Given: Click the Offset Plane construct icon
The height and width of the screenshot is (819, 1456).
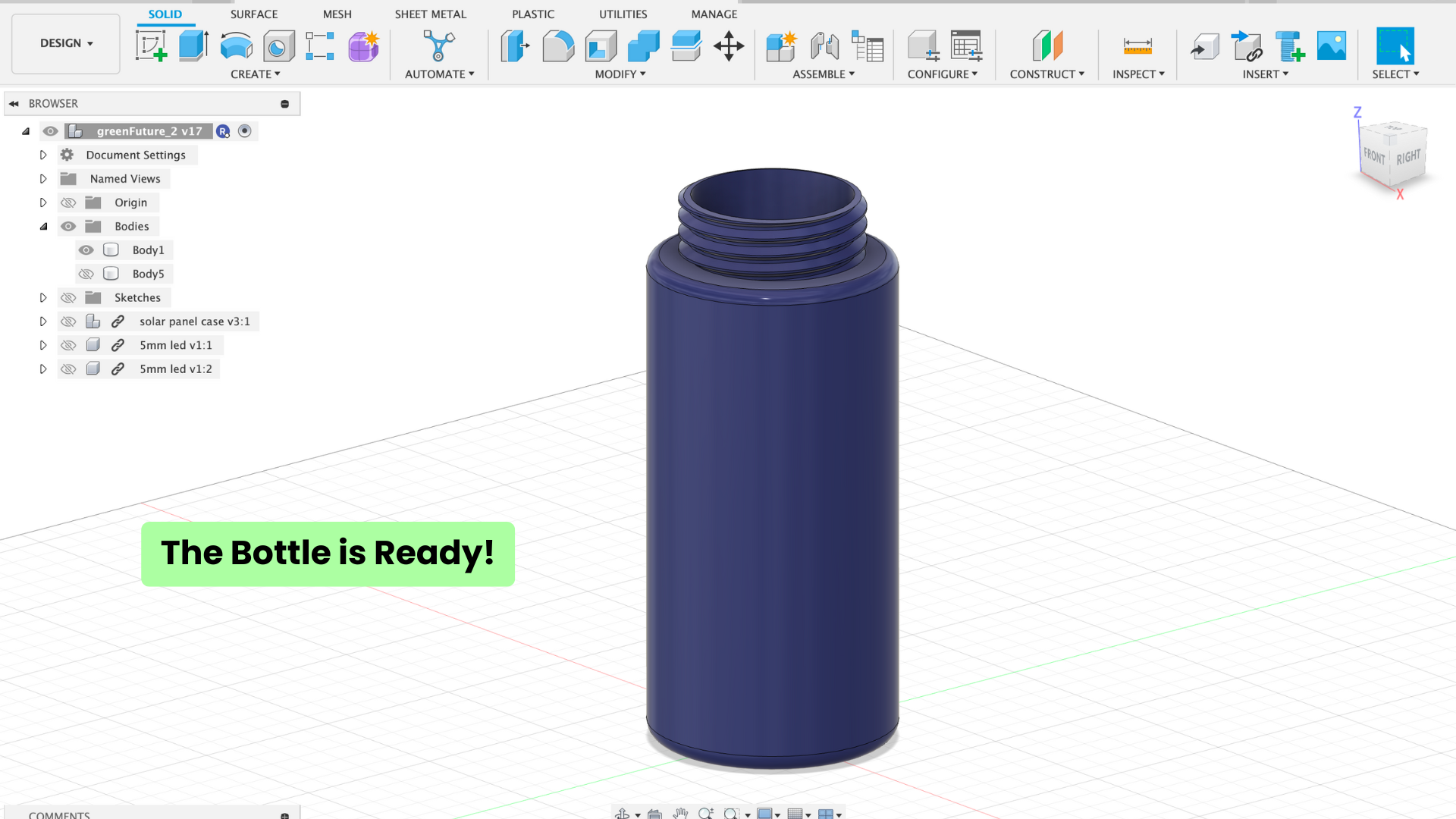Looking at the screenshot, I should tap(1047, 46).
